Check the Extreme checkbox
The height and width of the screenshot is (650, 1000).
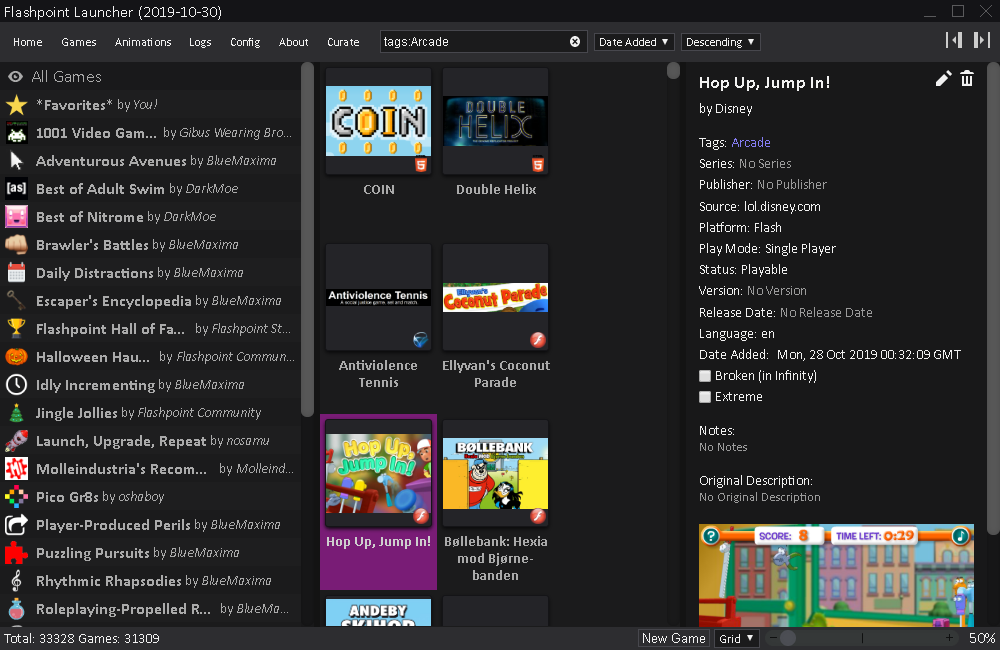tap(706, 397)
